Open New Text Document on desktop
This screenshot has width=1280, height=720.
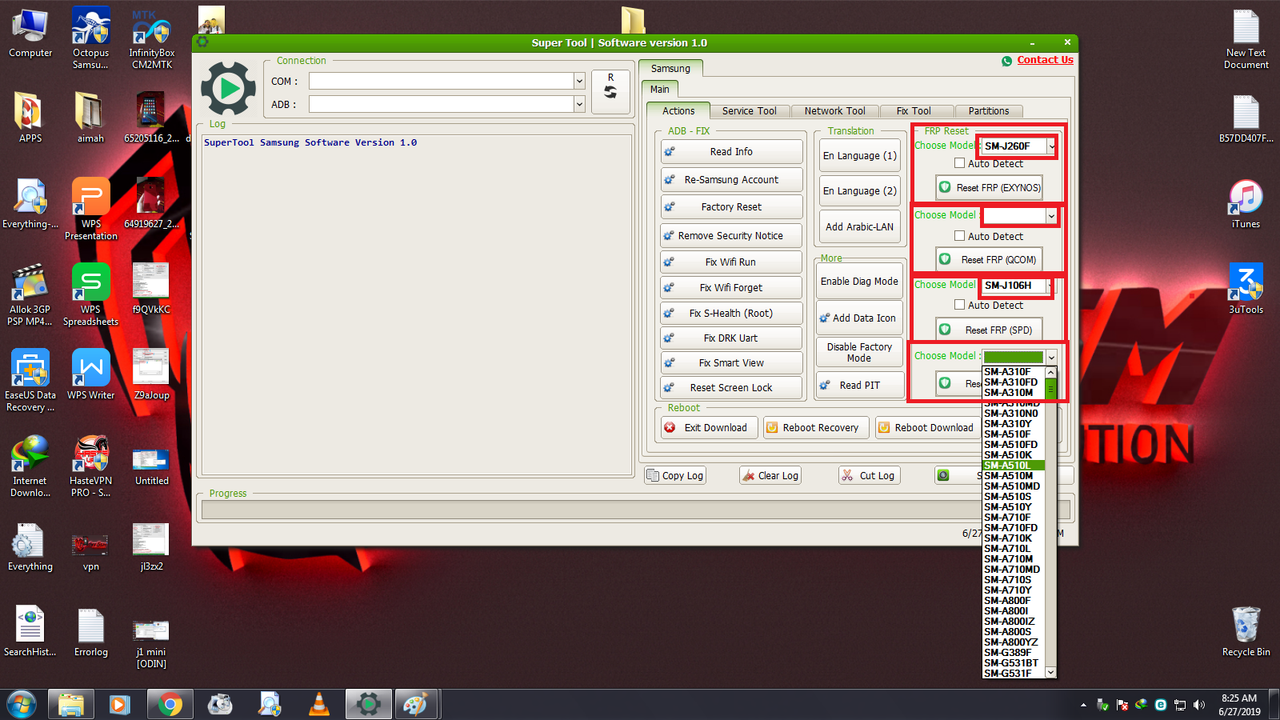[x=1246, y=40]
